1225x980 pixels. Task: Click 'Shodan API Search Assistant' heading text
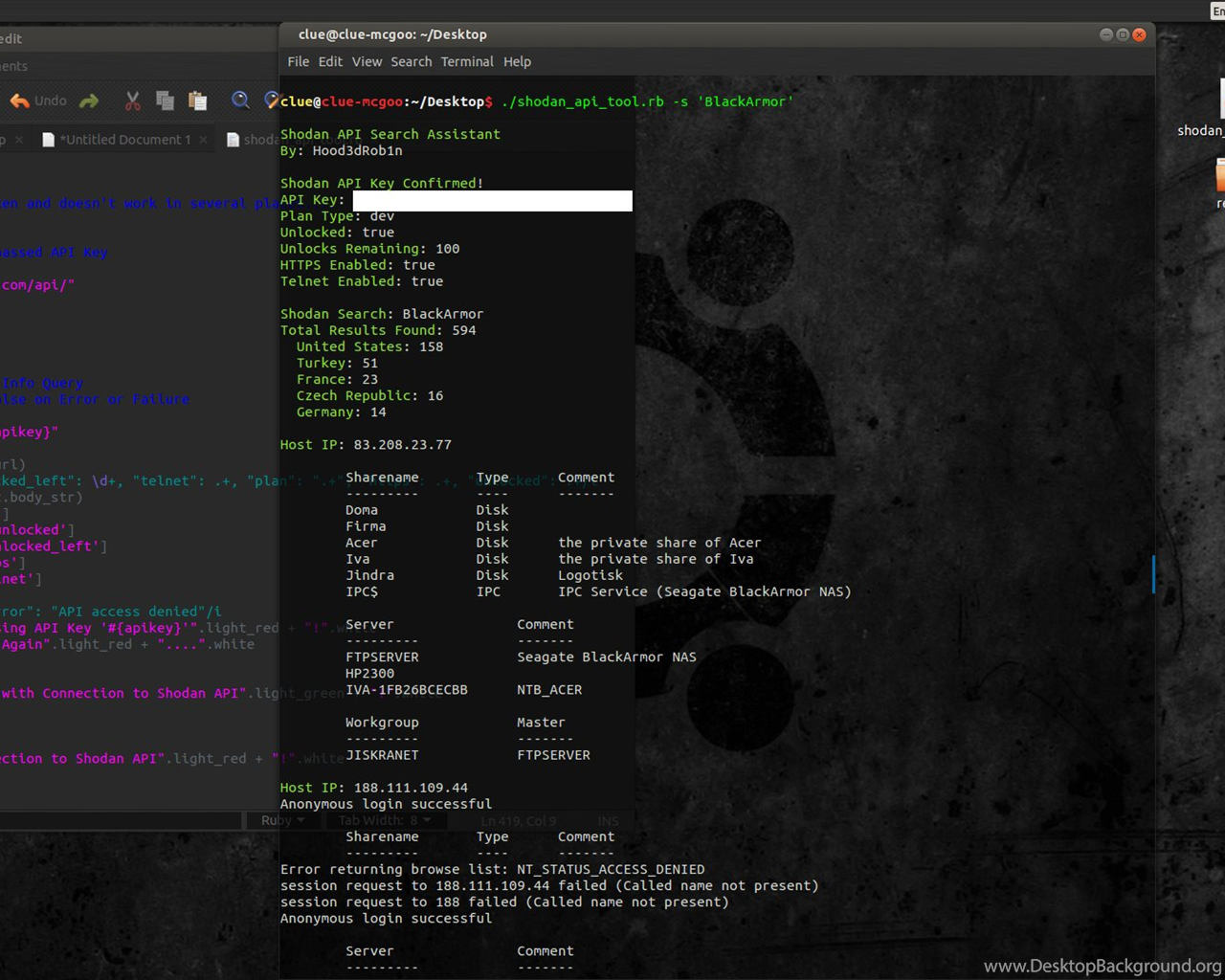390,134
